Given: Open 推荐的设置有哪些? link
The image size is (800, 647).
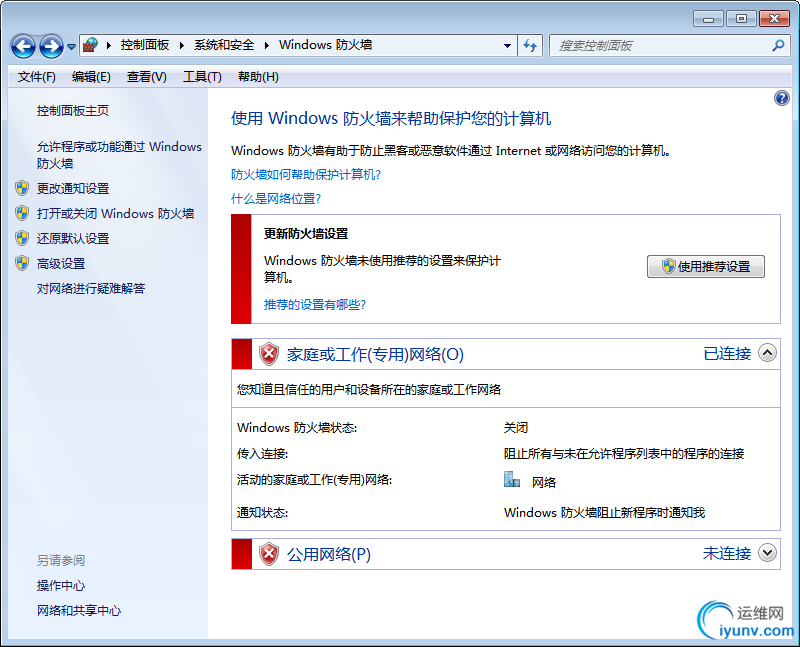Looking at the screenshot, I should [x=315, y=305].
